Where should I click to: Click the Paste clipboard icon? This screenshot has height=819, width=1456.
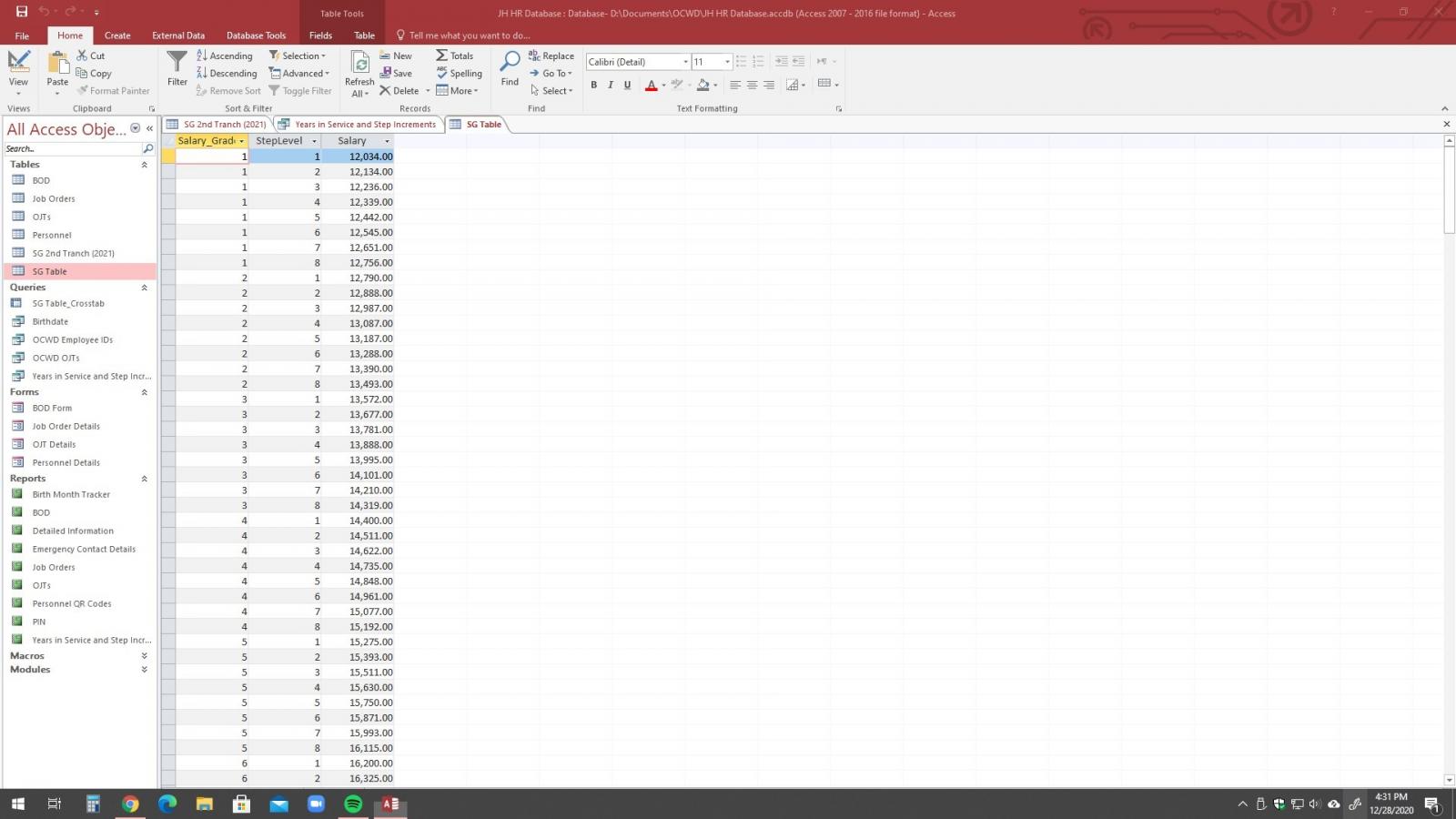pos(57,64)
